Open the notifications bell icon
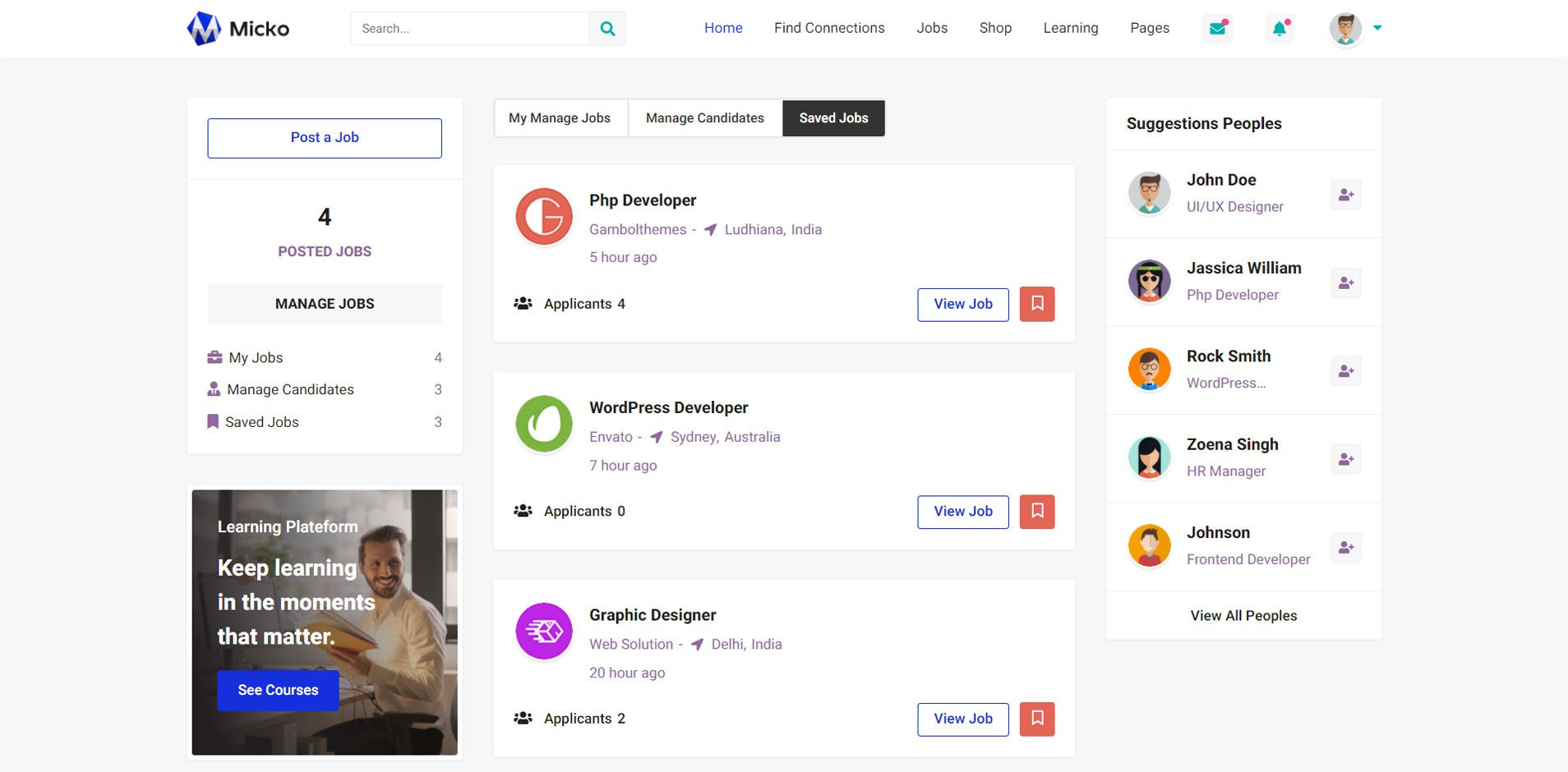Viewport: 1568px width, 772px height. [x=1280, y=29]
